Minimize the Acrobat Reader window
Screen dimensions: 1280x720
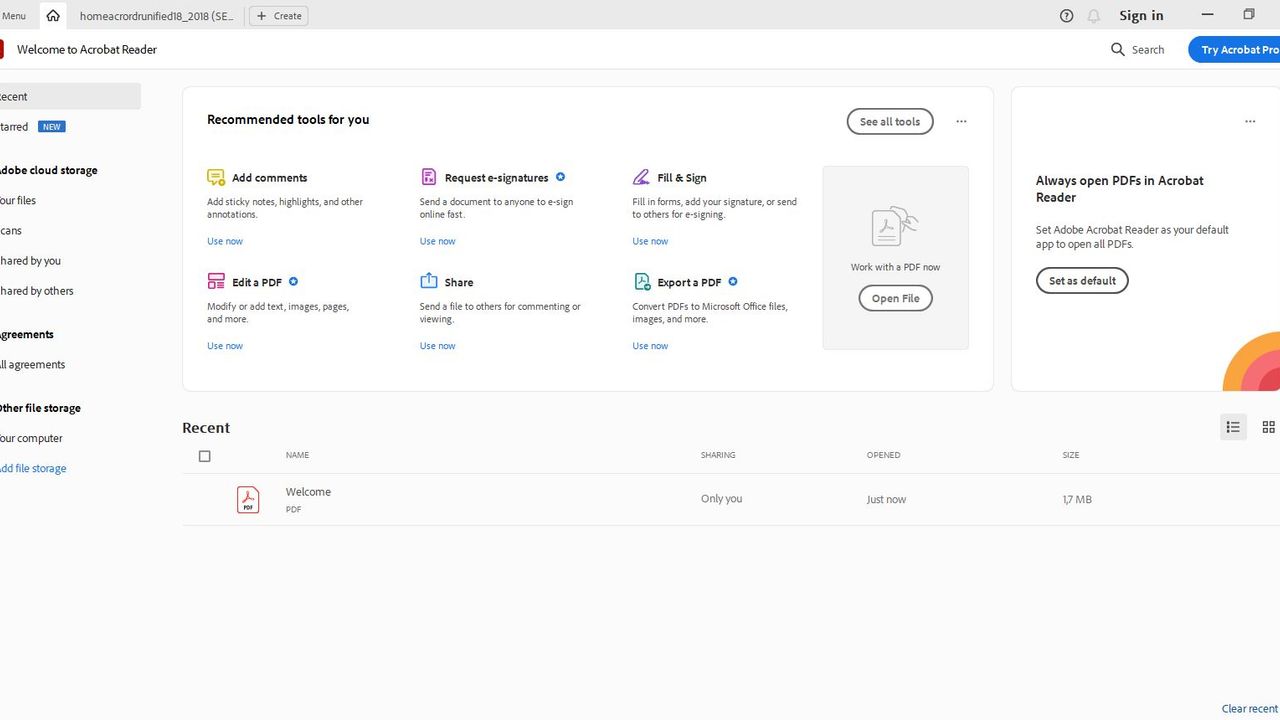(1207, 14)
